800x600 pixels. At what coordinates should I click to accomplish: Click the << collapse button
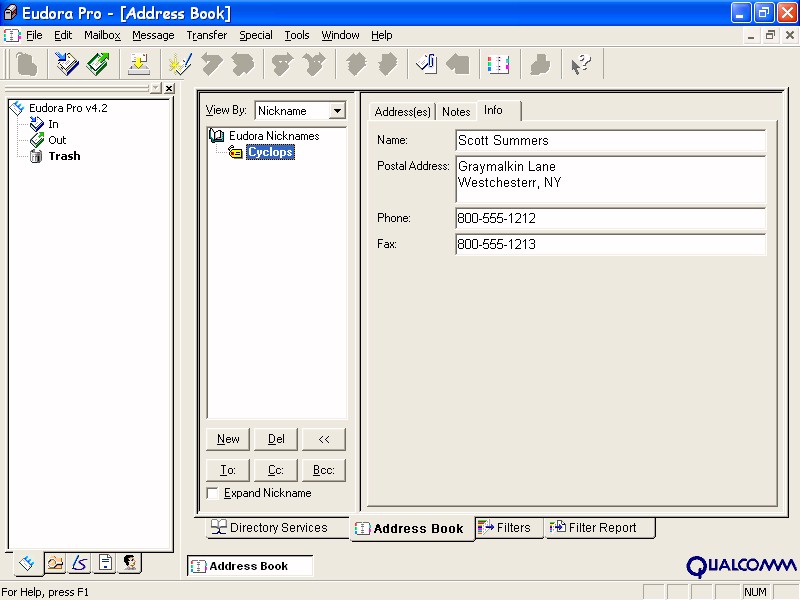click(x=324, y=439)
